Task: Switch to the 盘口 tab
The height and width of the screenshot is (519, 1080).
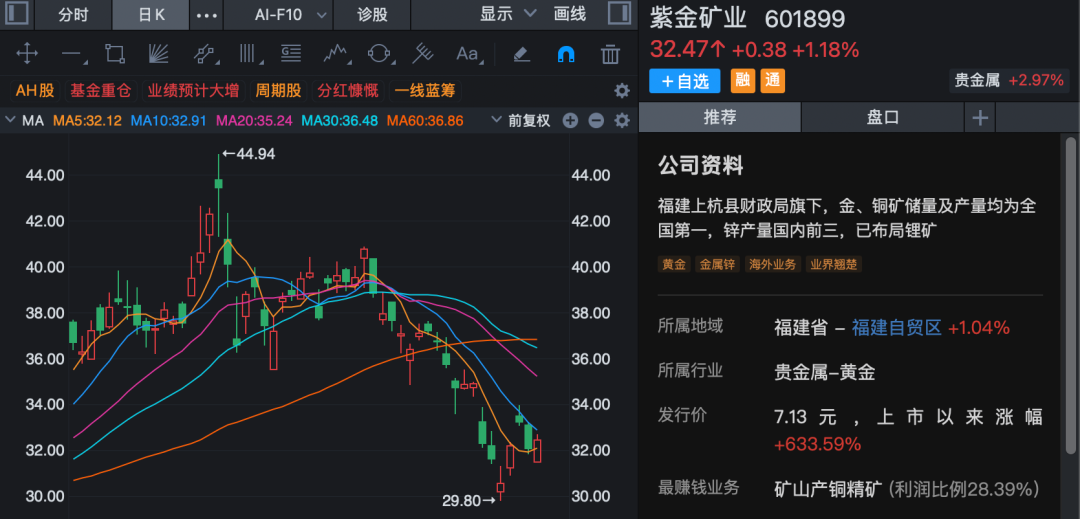Action: [882, 117]
